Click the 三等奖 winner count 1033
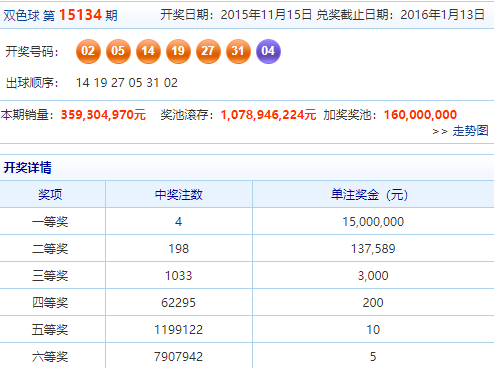494x368 pixels. click(x=179, y=276)
